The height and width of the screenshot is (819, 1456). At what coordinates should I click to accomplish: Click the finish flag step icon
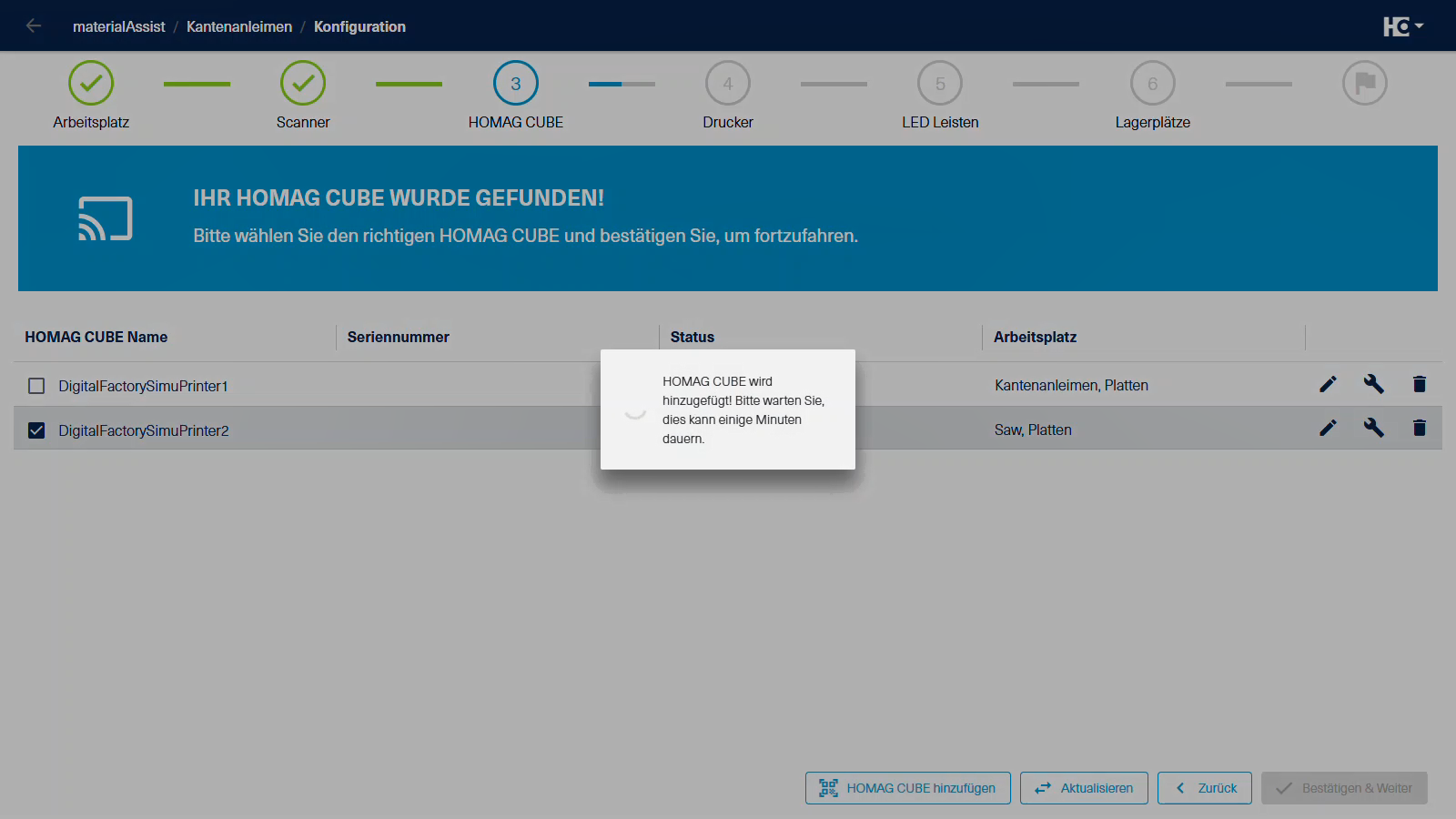point(1365,83)
